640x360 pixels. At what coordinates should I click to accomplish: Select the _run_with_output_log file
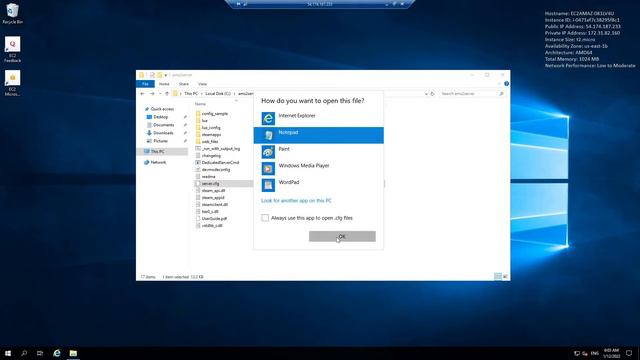(221, 149)
